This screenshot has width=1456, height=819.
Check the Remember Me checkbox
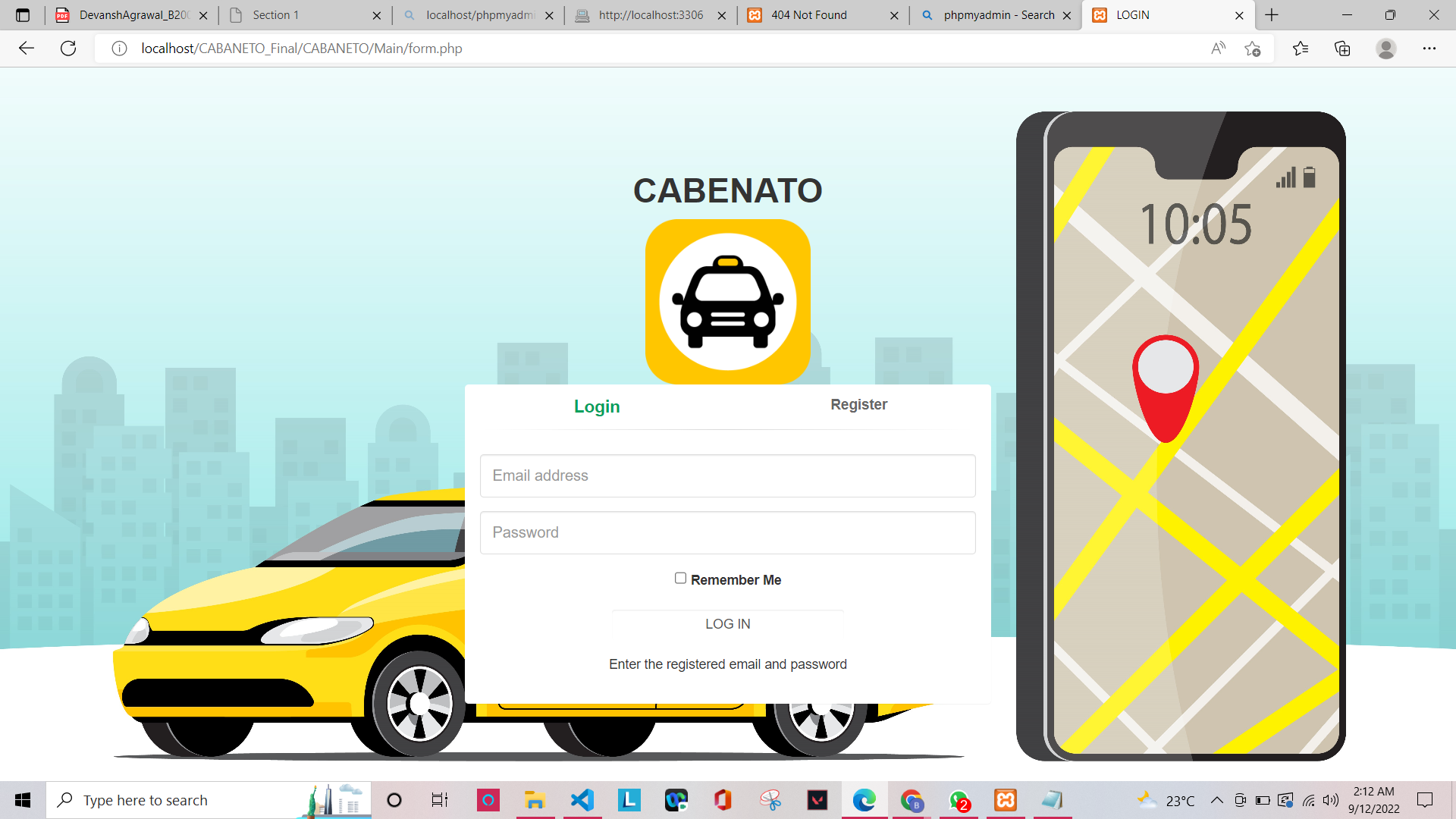coord(680,578)
